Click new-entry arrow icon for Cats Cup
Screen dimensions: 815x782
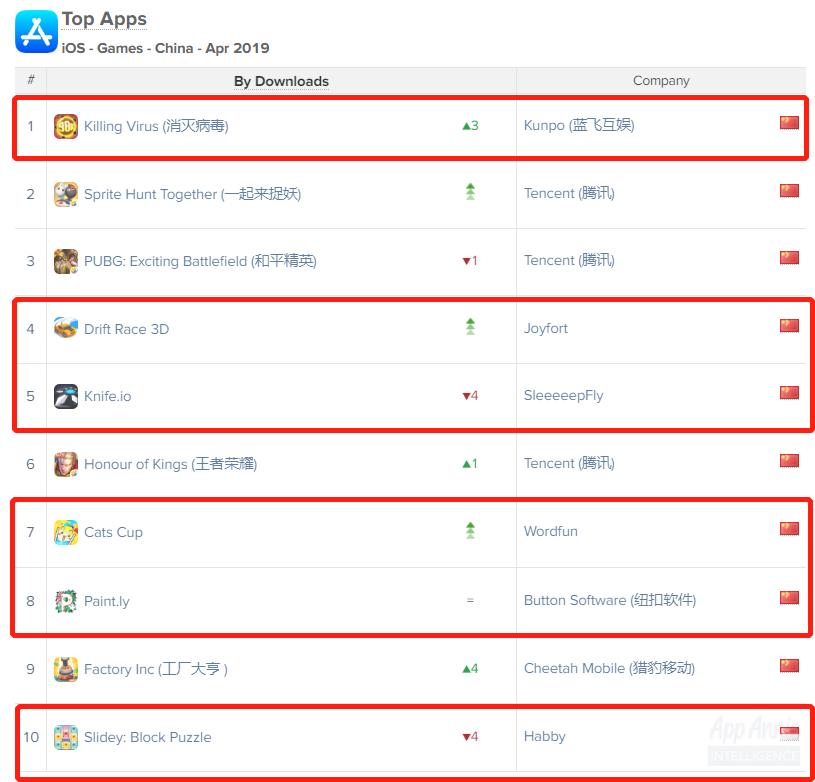pyautogui.click(x=470, y=531)
